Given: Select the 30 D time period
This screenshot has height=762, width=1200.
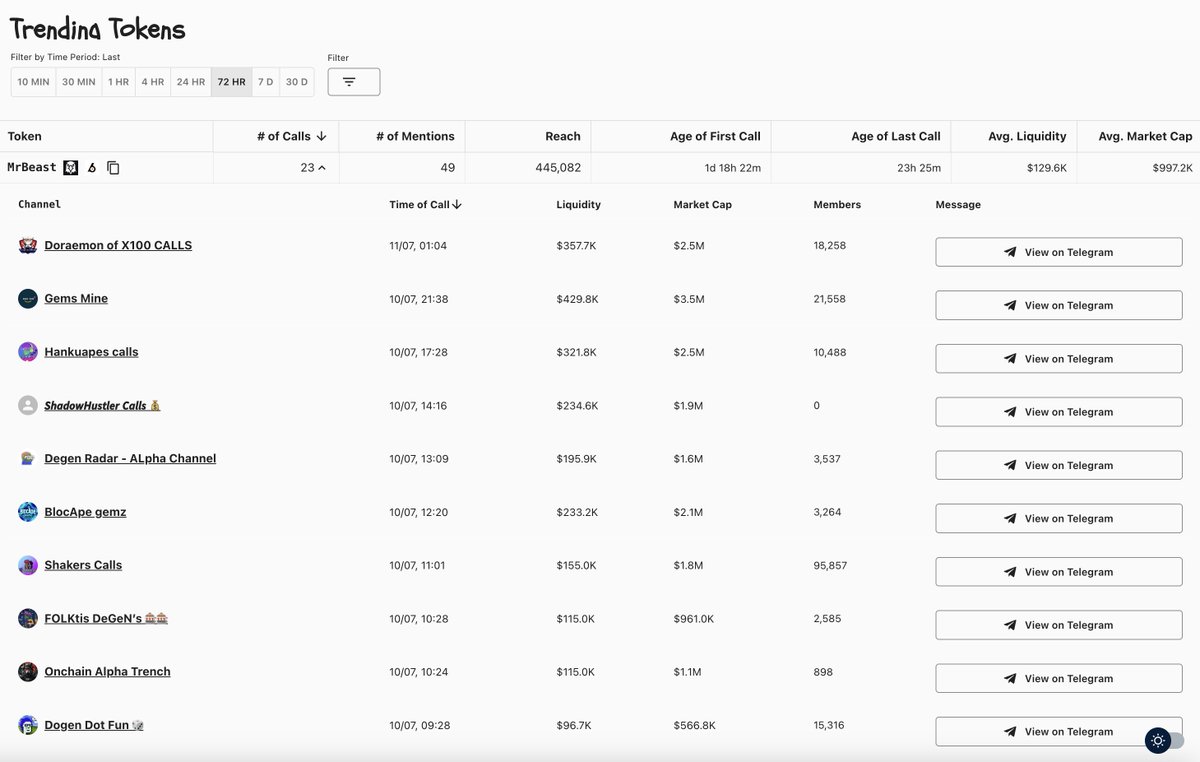Looking at the screenshot, I should pos(297,82).
